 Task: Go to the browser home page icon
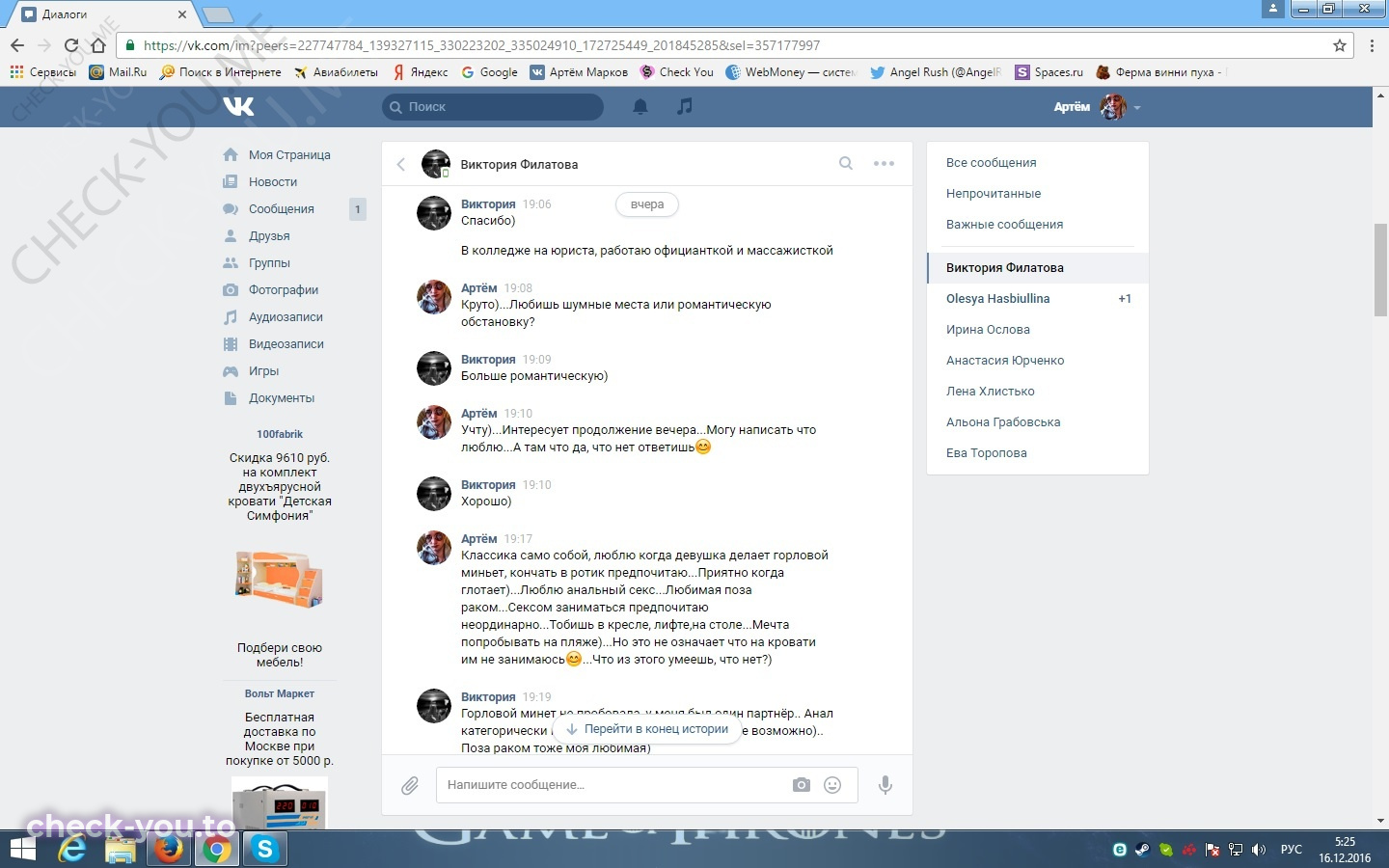coord(97,45)
